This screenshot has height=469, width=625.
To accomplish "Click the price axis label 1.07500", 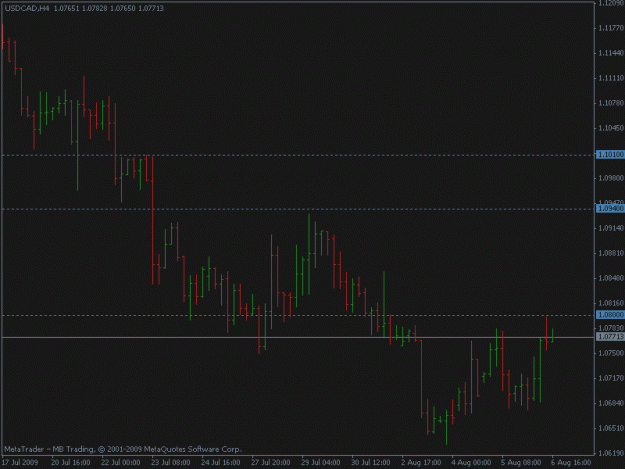I will pyautogui.click(x=611, y=353).
